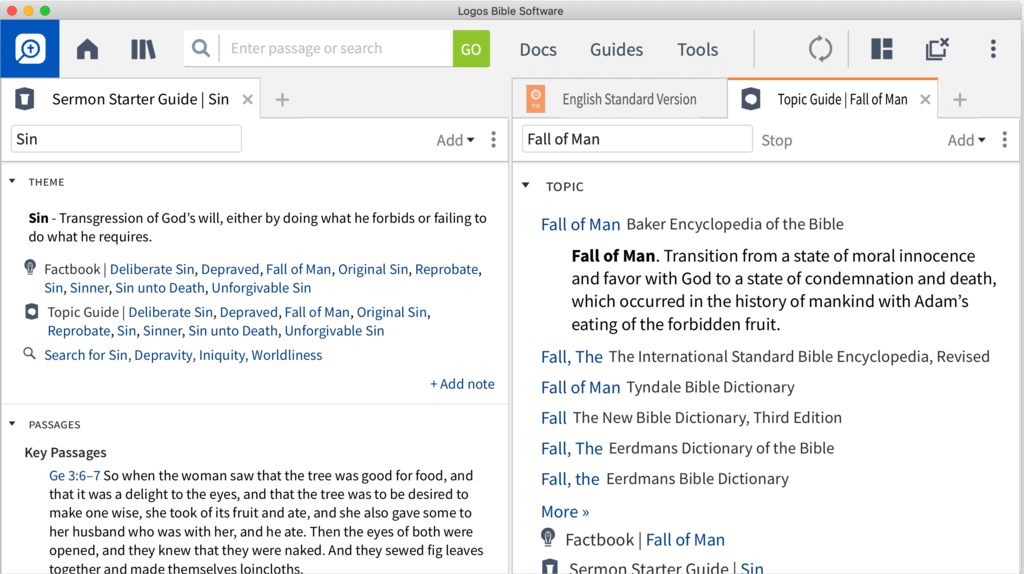Open the Tools menu
Viewport: 1024px width, 574px height.
[697, 50]
